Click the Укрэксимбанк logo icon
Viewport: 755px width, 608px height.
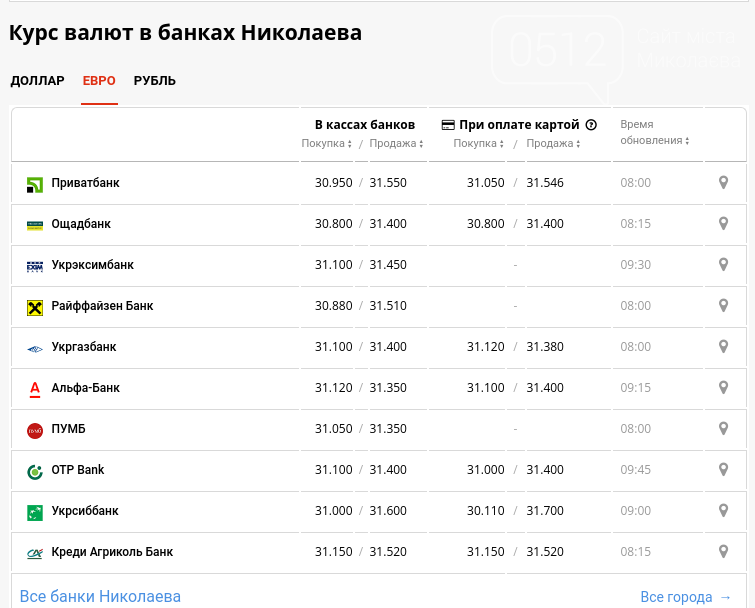click(35, 266)
